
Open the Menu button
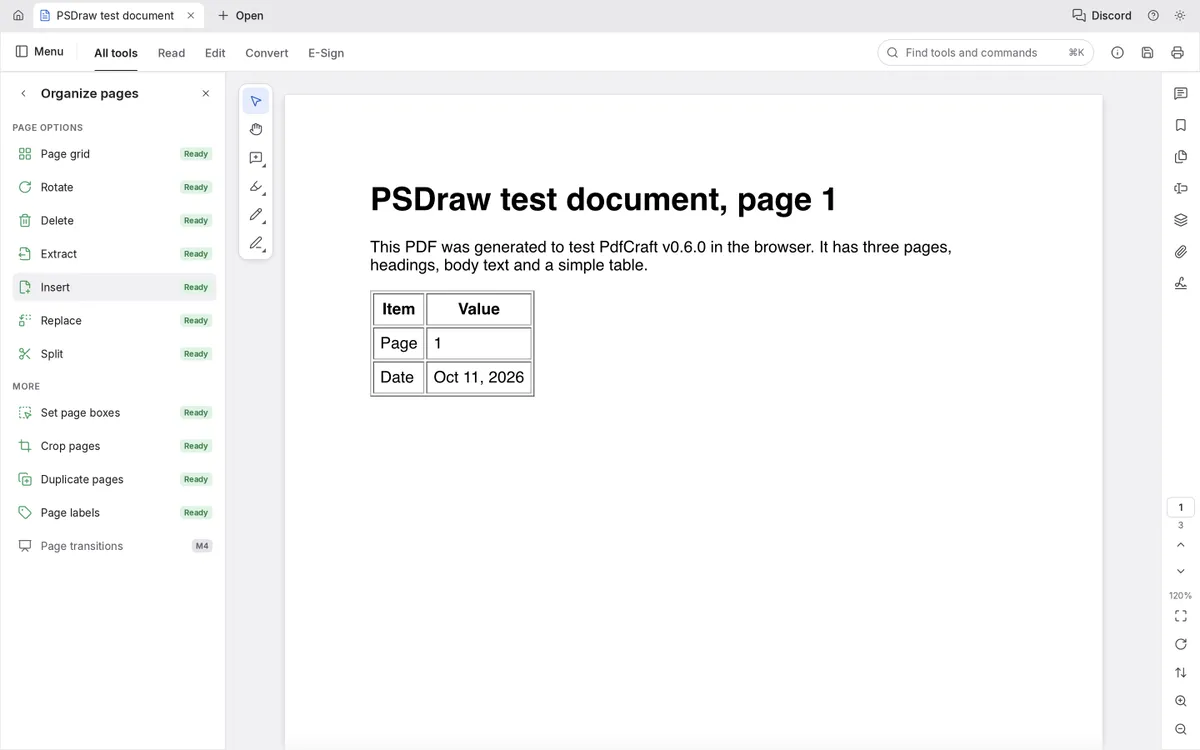[39, 52]
